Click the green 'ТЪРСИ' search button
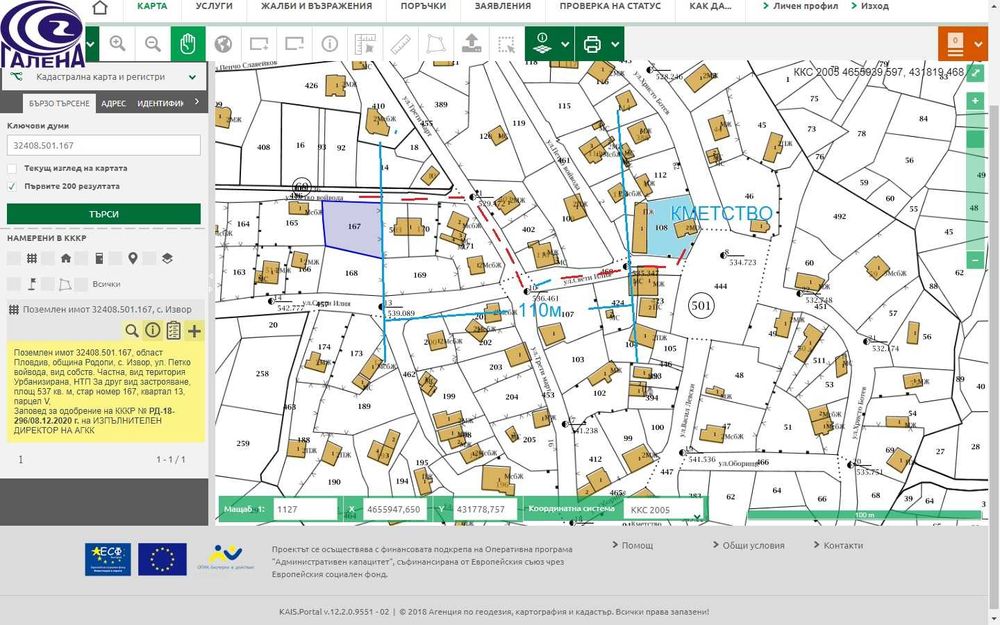This screenshot has height=625, width=1000. tap(103, 214)
